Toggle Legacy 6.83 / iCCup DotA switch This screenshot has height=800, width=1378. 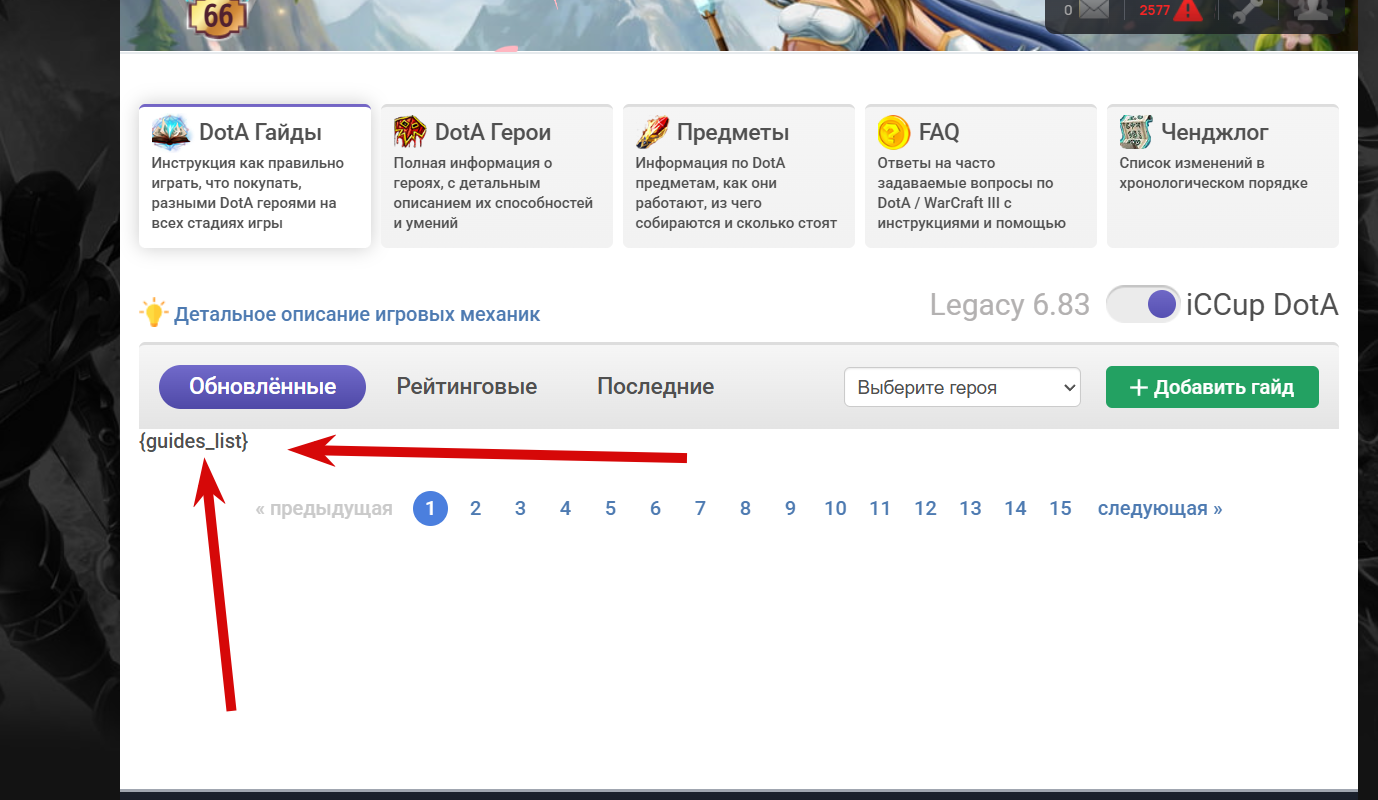click(x=1143, y=304)
